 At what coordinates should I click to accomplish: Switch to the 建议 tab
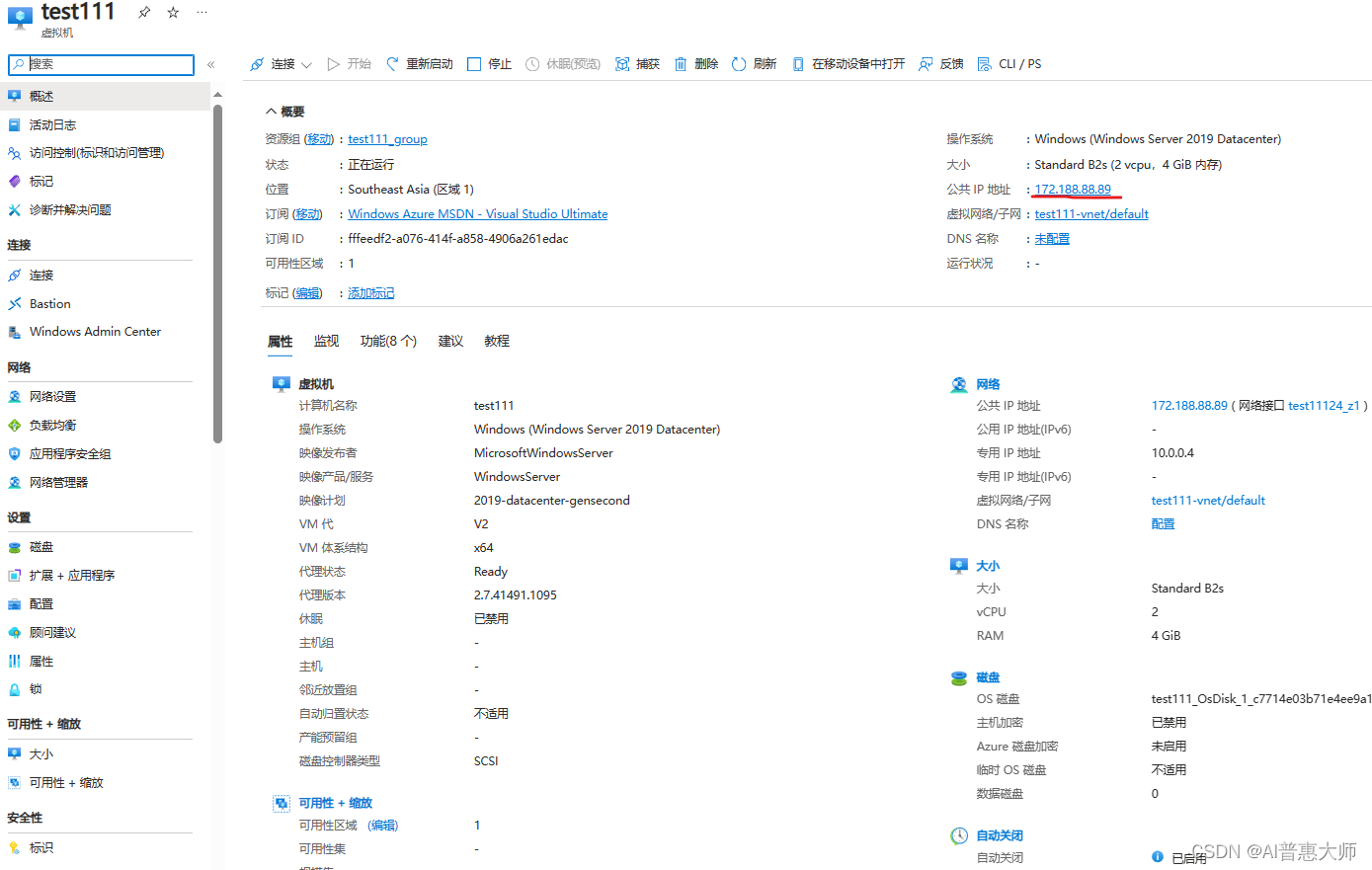click(450, 341)
